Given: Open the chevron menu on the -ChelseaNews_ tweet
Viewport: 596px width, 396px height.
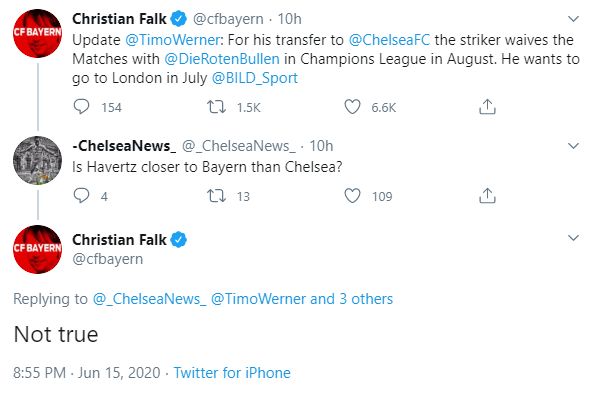Looking at the screenshot, I should pyautogui.click(x=573, y=146).
